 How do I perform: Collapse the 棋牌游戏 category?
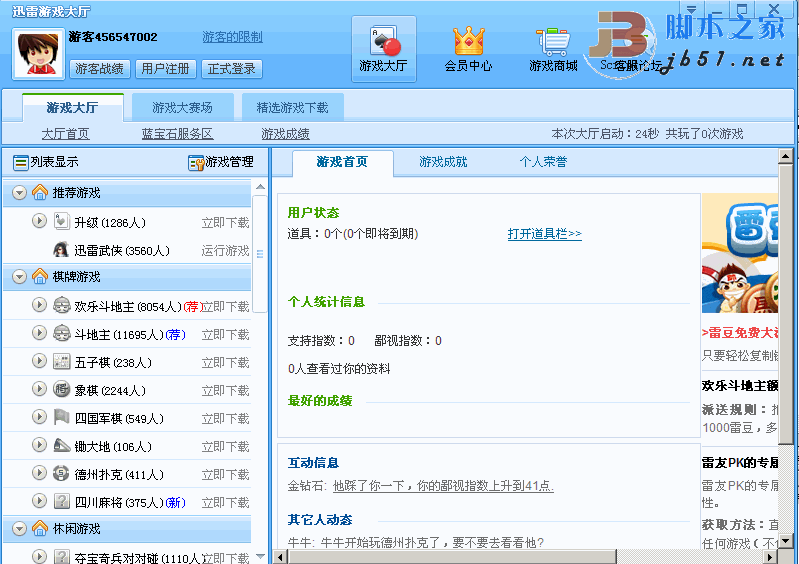click(19, 277)
